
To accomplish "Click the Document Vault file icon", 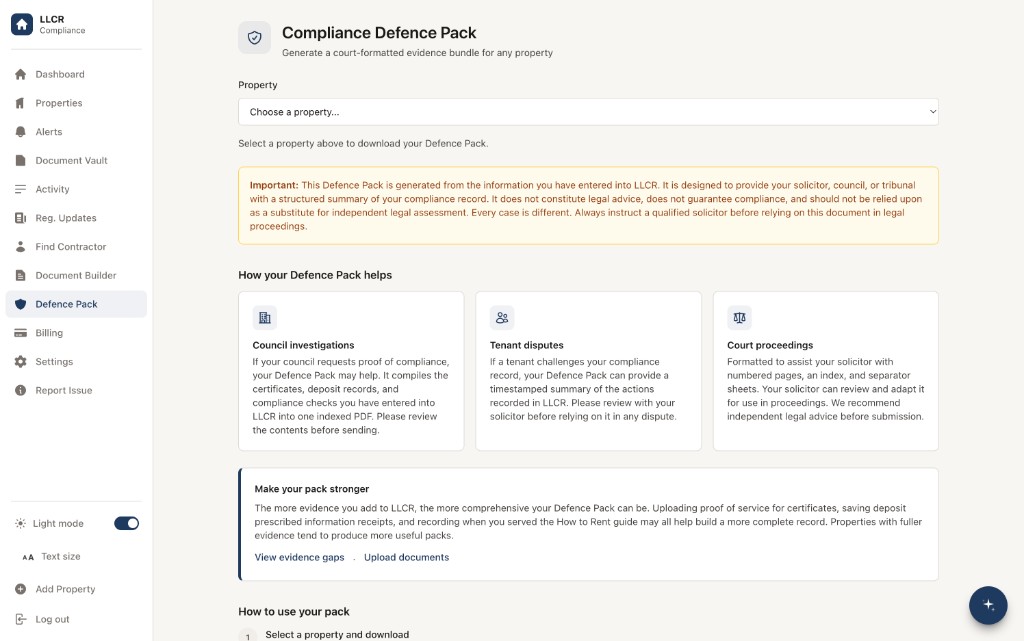I will (x=20, y=161).
